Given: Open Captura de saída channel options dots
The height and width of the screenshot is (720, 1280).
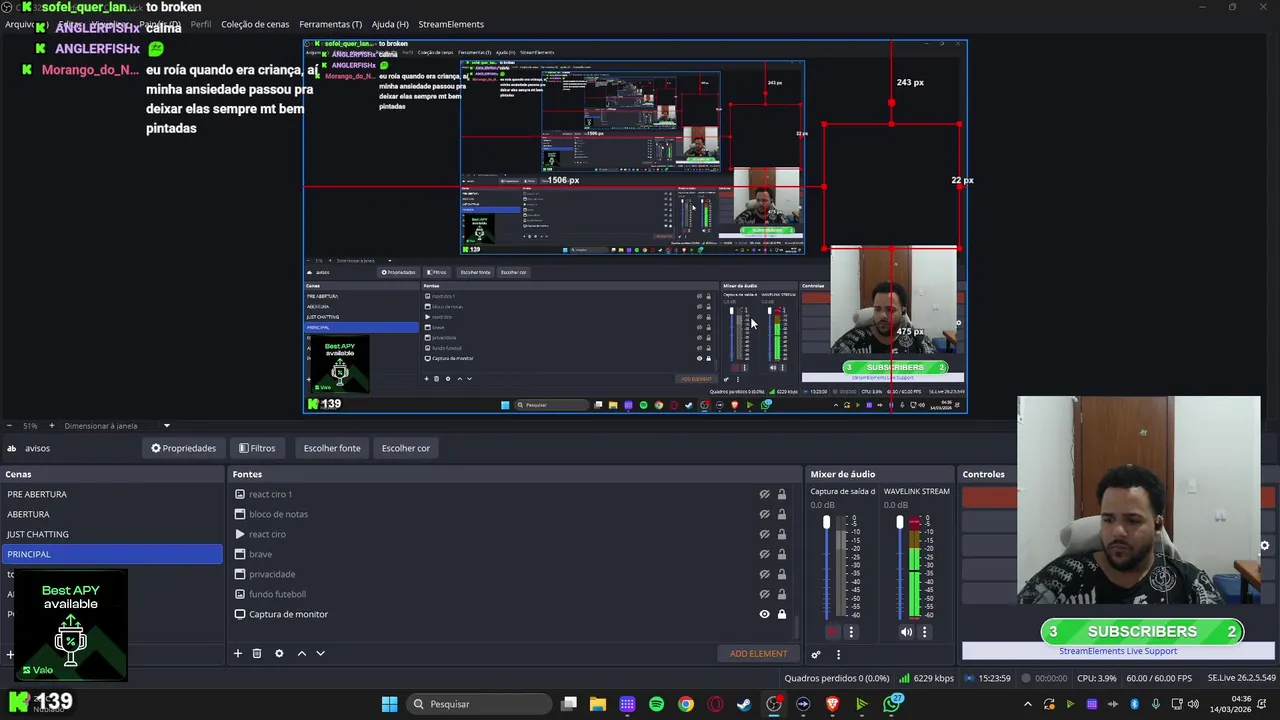Looking at the screenshot, I should 851,632.
